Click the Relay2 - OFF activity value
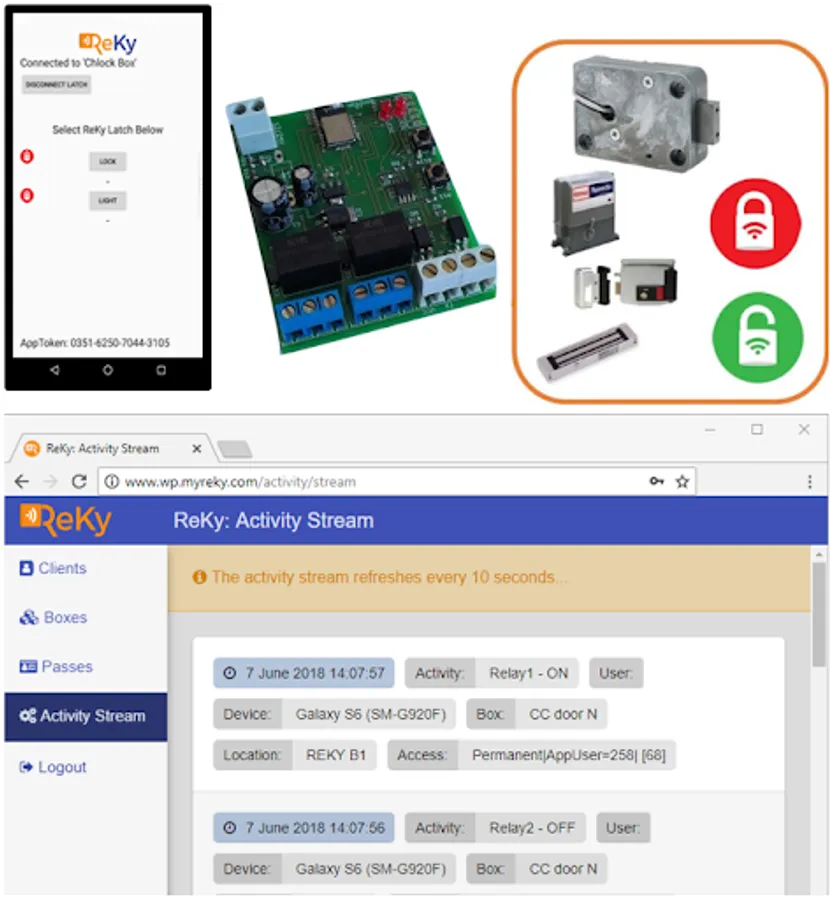The height and width of the screenshot is (900, 830). pyautogui.click(x=532, y=828)
